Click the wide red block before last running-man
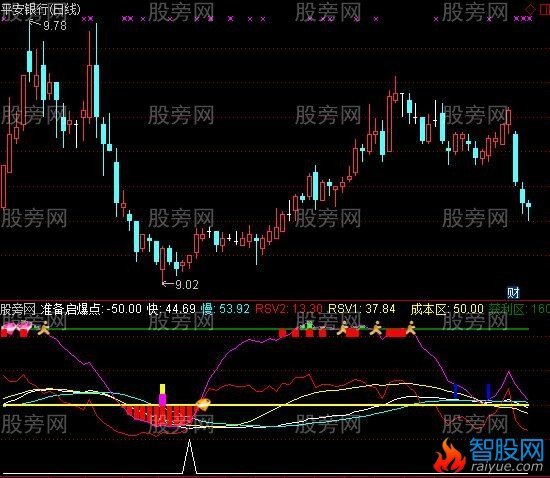Image resolution: width=550 pixels, height=478 pixels. [x=396, y=332]
